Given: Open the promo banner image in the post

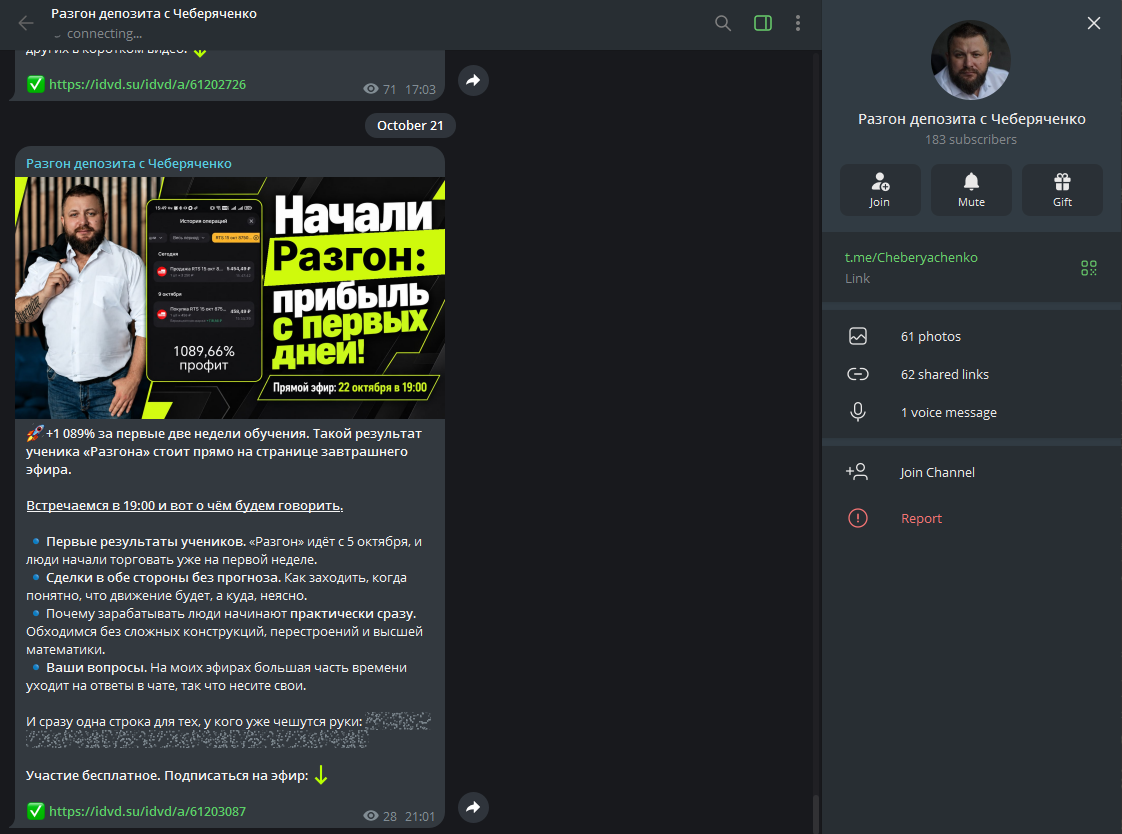Looking at the screenshot, I should pos(230,298).
